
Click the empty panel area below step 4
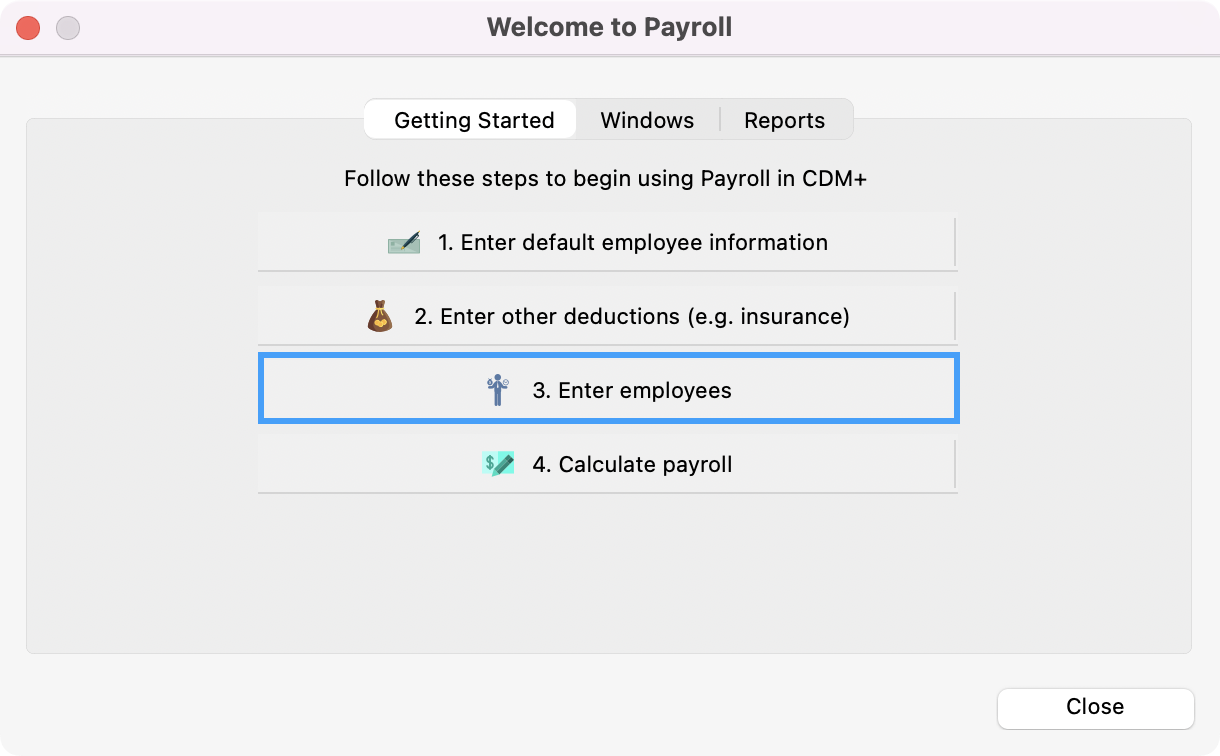(x=608, y=572)
